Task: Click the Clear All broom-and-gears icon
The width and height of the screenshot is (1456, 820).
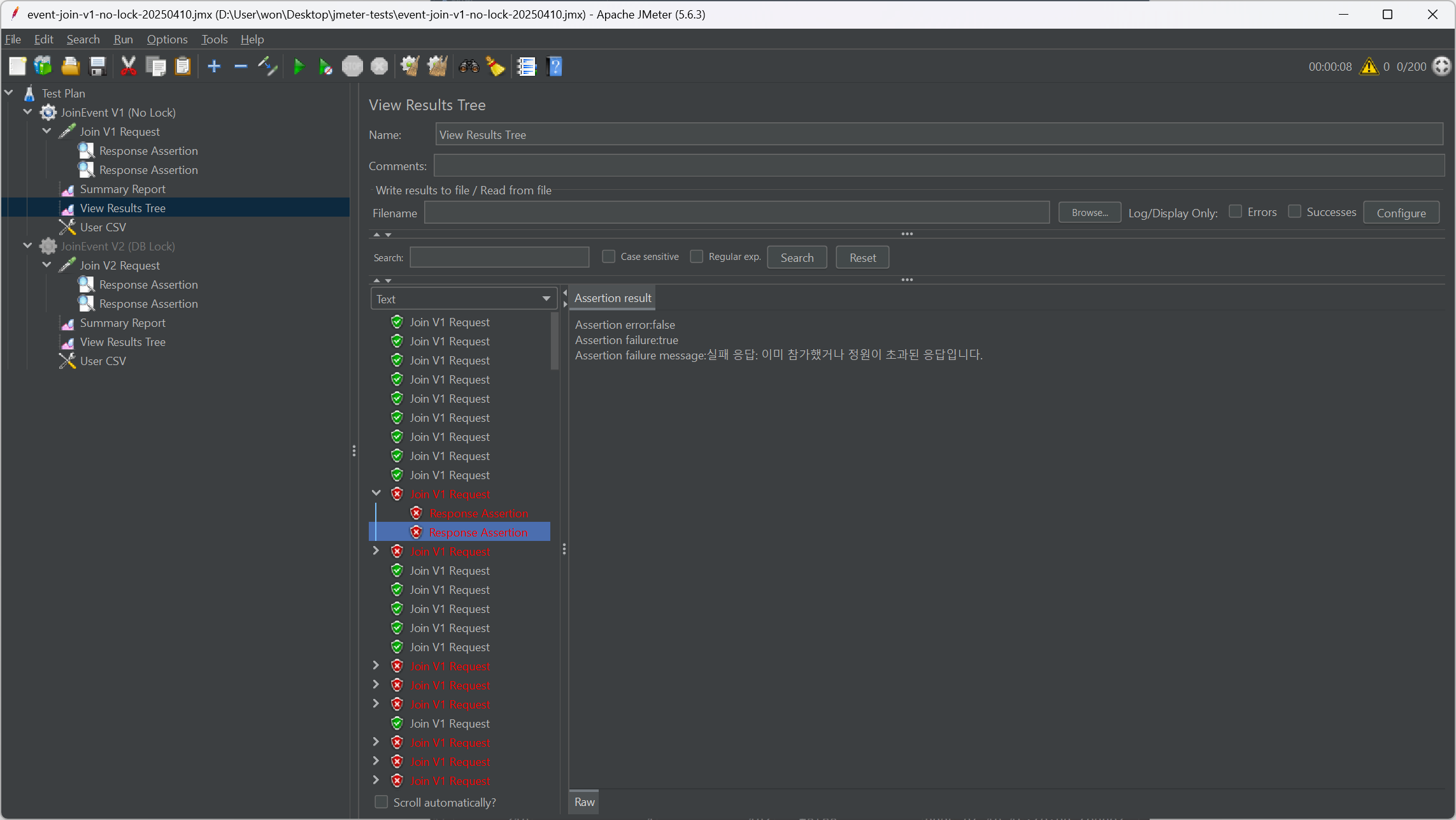Action: [x=437, y=66]
